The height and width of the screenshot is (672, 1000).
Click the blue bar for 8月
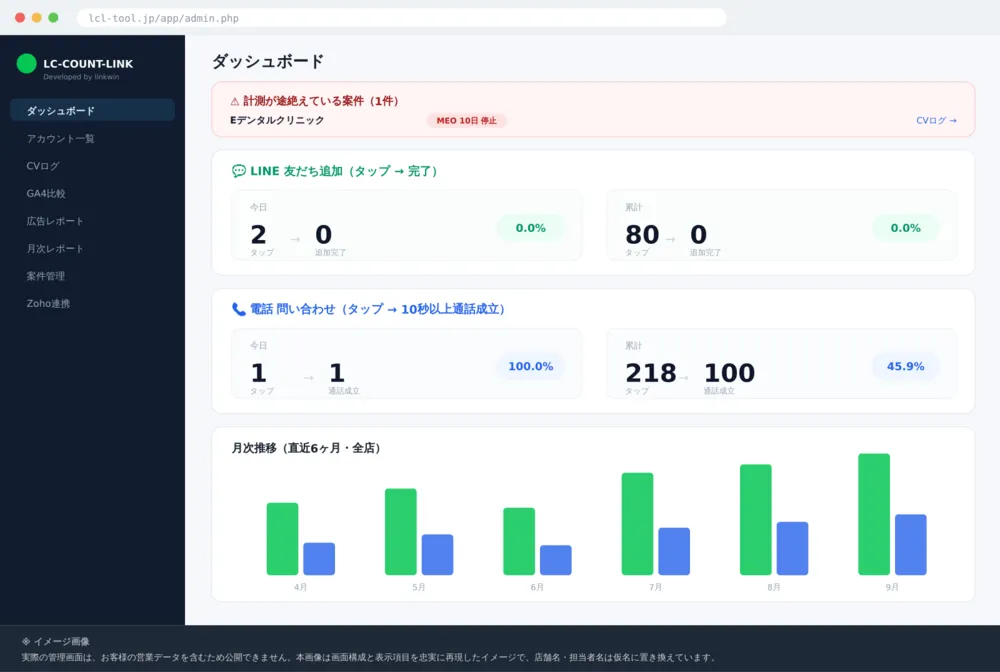pyautogui.click(x=792, y=548)
